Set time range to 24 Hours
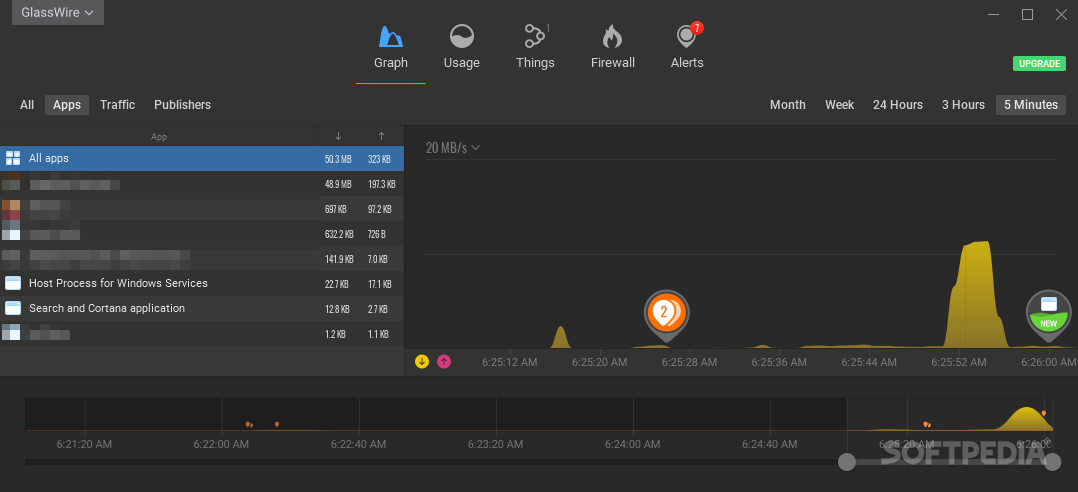 coord(898,105)
